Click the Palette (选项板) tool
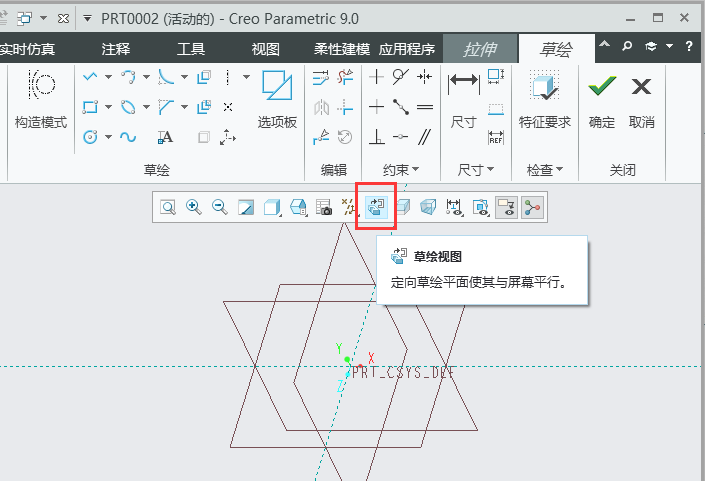Screen dimensions: 705x481 pyautogui.click(x=277, y=98)
